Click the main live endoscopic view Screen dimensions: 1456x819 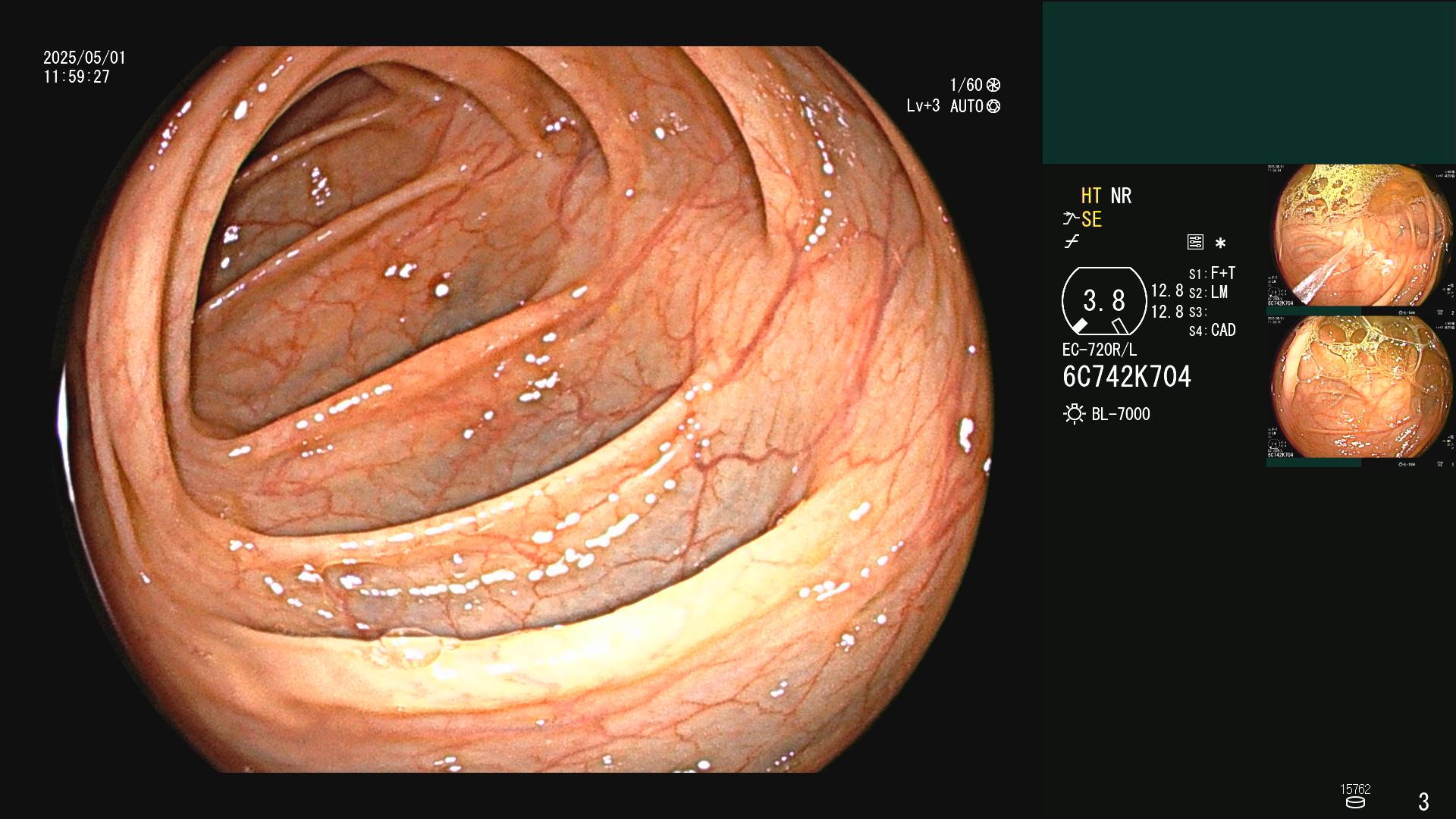click(526, 409)
